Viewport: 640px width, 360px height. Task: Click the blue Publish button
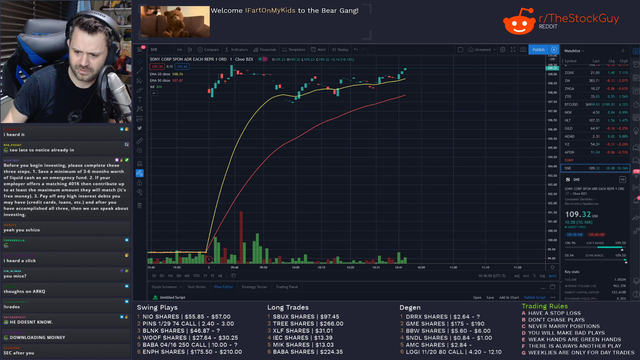click(x=539, y=49)
